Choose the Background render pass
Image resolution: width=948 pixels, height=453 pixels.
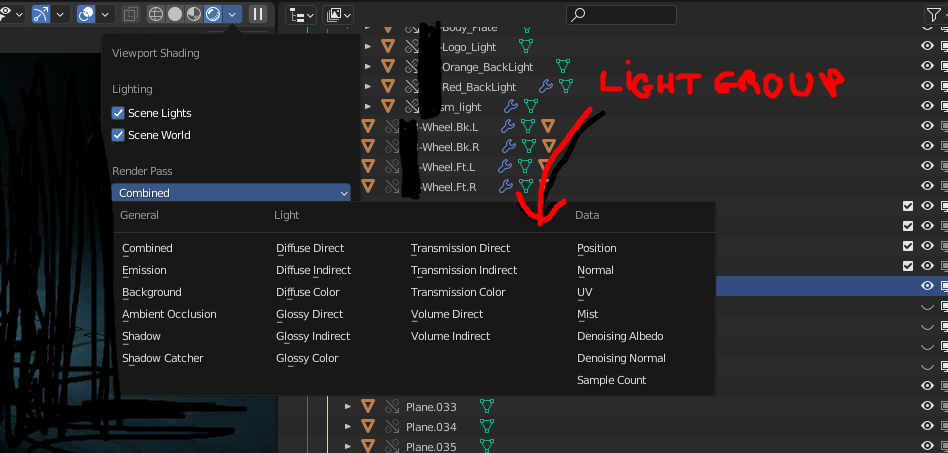coord(151,292)
